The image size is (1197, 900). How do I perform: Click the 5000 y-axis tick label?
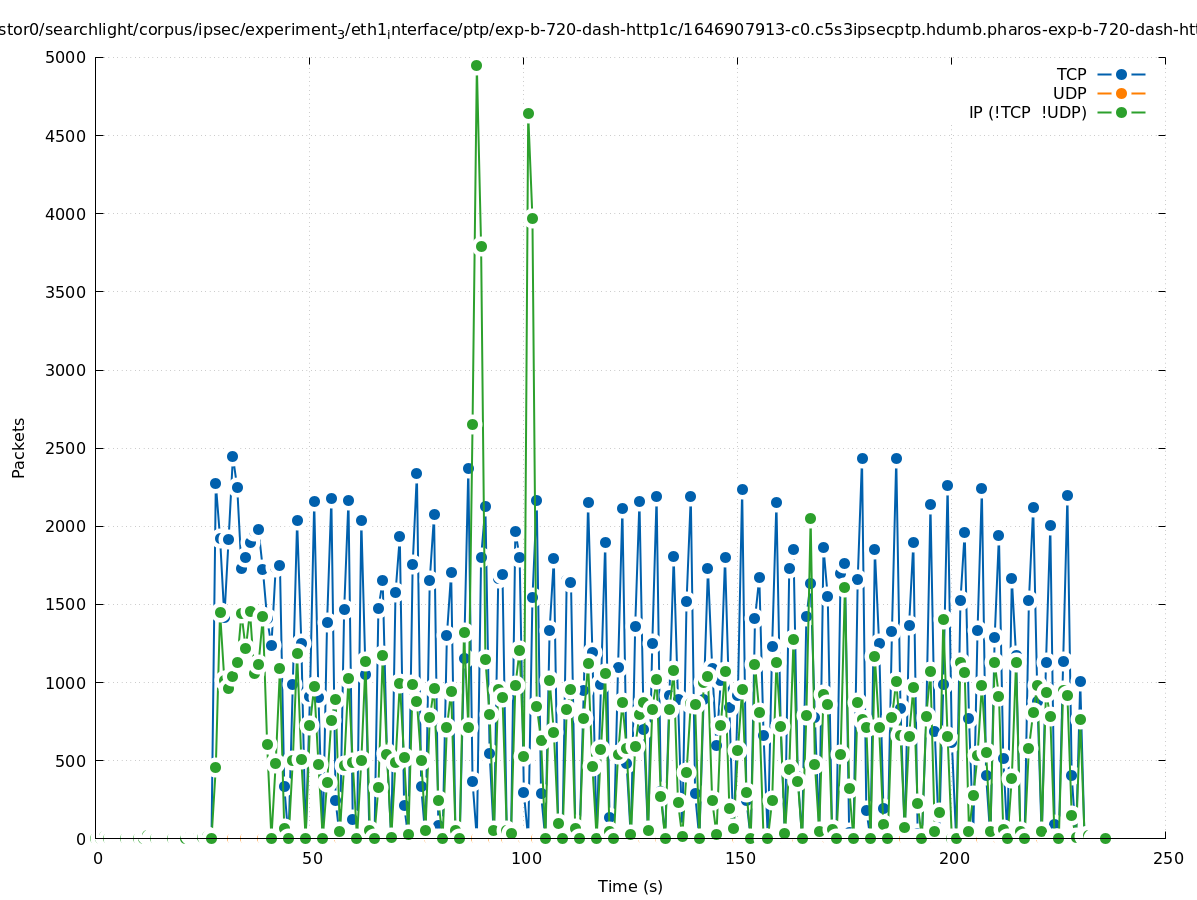(x=66, y=57)
